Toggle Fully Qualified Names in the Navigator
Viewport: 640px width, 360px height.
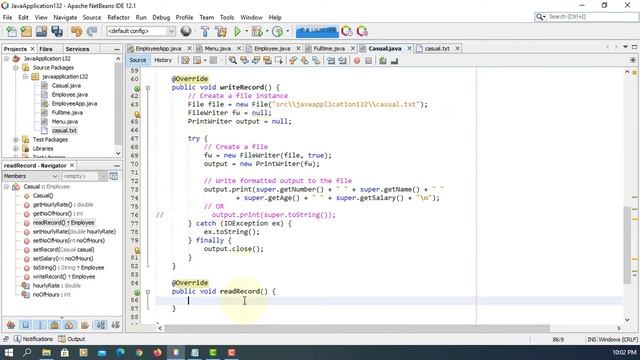[84, 325]
